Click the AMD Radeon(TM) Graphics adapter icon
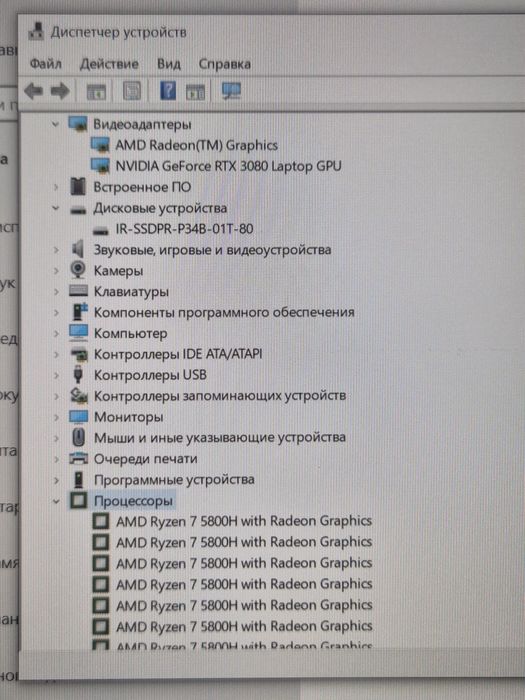 [100, 145]
